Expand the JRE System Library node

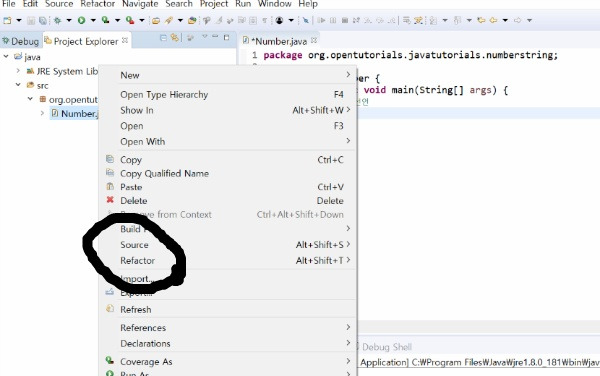[18, 71]
